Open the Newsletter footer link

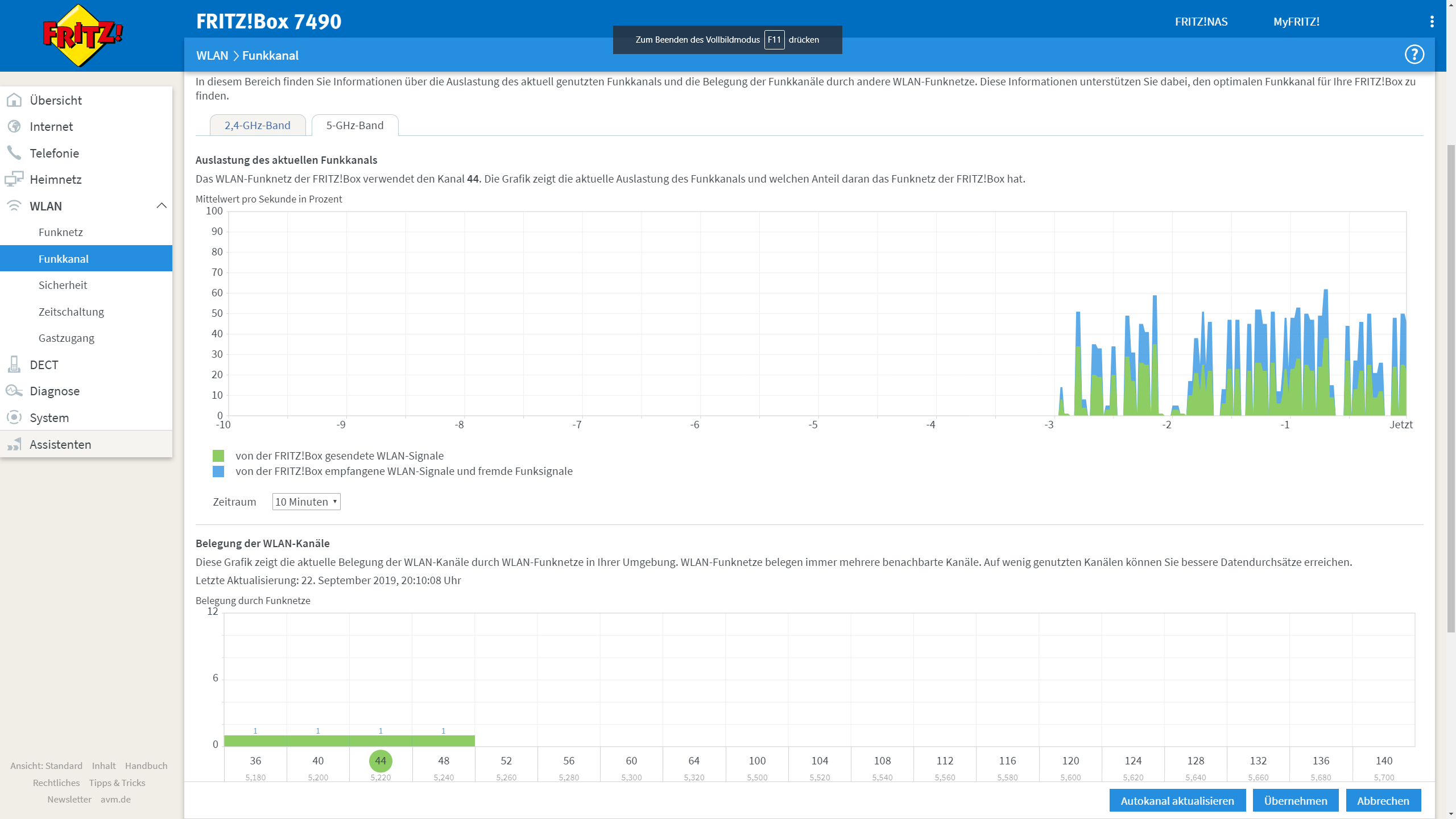[69, 799]
